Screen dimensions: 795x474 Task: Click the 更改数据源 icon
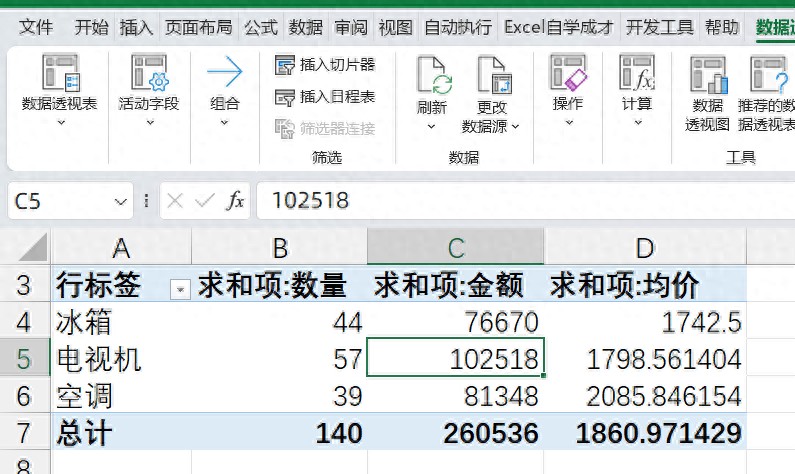coord(492,75)
